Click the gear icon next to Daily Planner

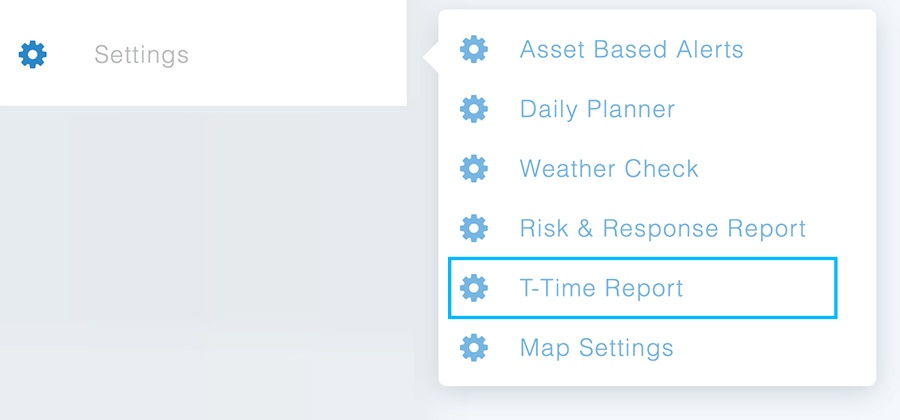473,109
